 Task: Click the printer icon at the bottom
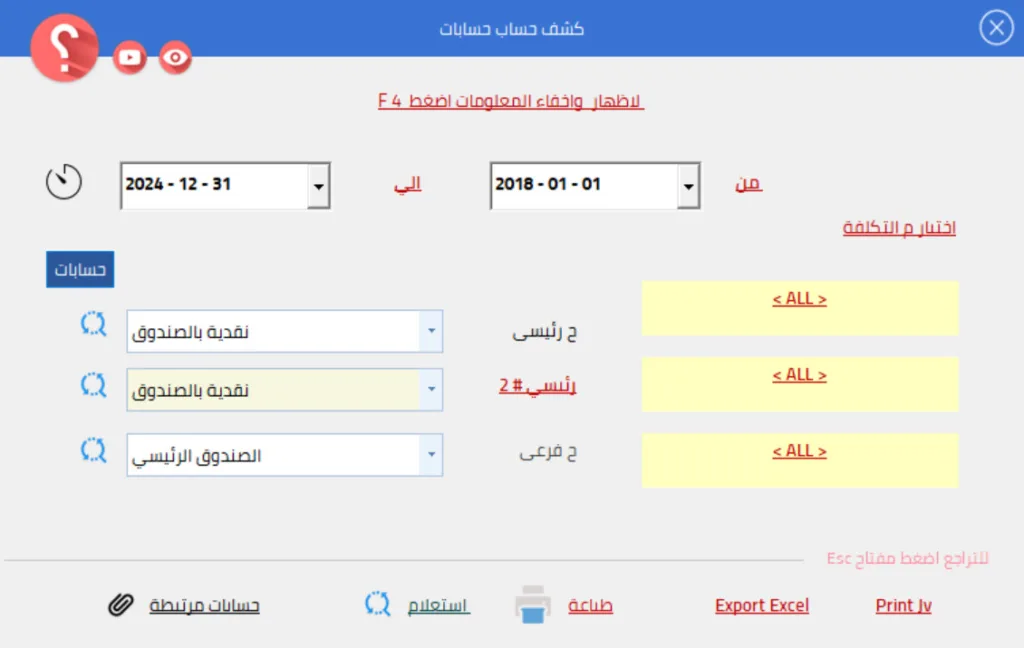(533, 605)
